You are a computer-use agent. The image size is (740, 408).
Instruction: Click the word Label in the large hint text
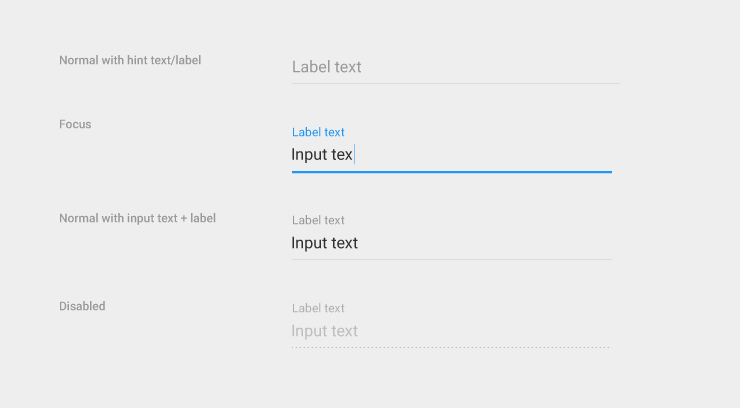click(311, 67)
